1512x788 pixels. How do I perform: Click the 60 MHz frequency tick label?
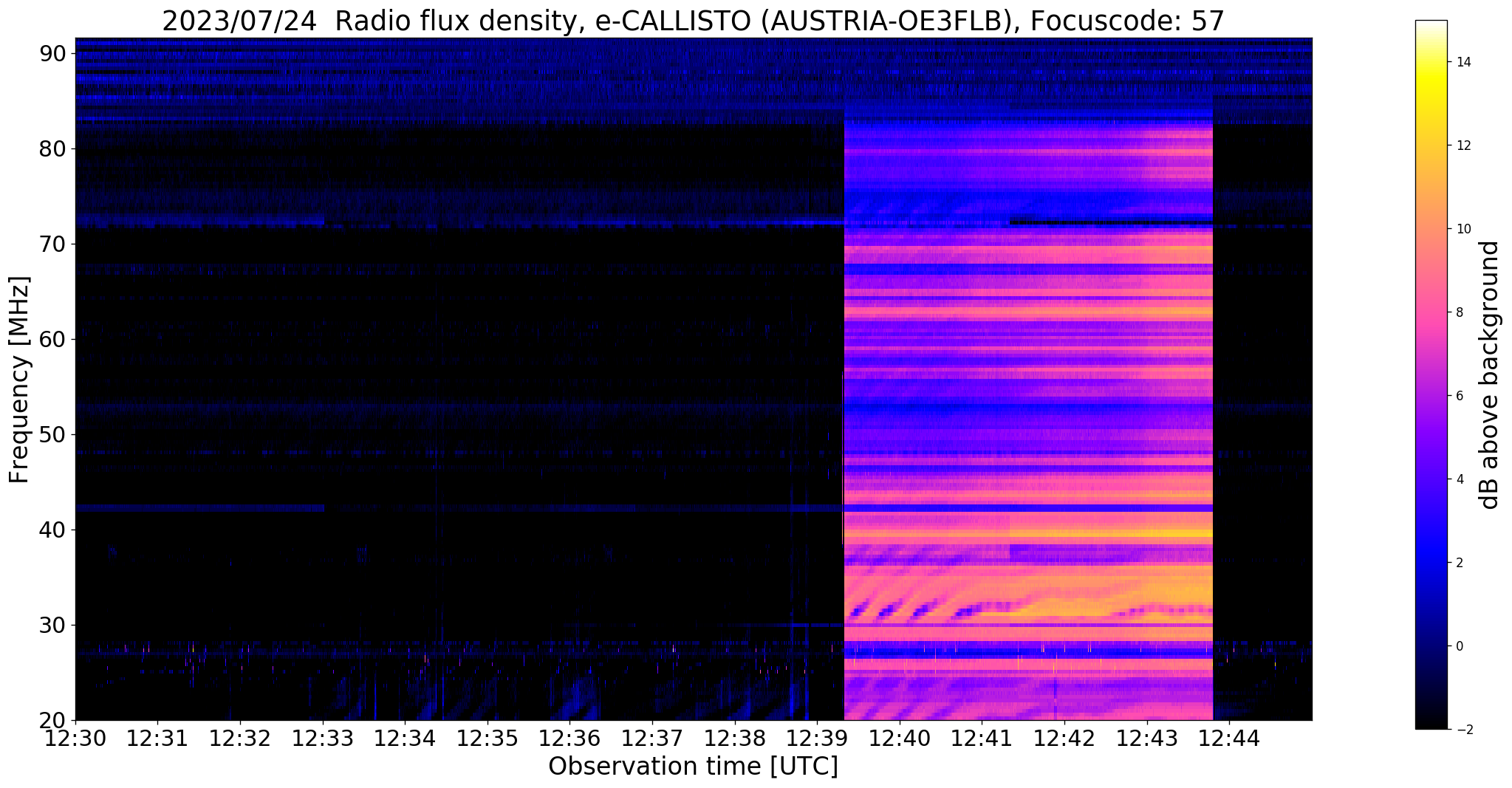point(54,339)
